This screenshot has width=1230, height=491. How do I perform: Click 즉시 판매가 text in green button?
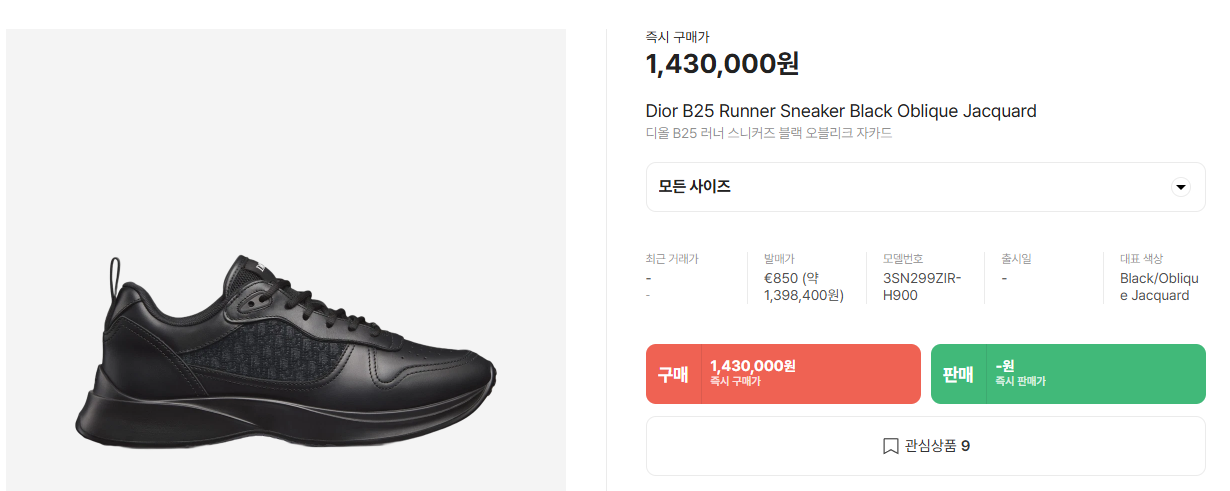pos(1021,382)
